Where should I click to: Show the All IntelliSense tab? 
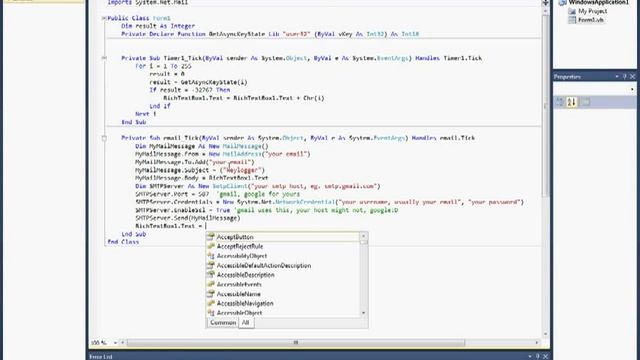tap(245, 322)
